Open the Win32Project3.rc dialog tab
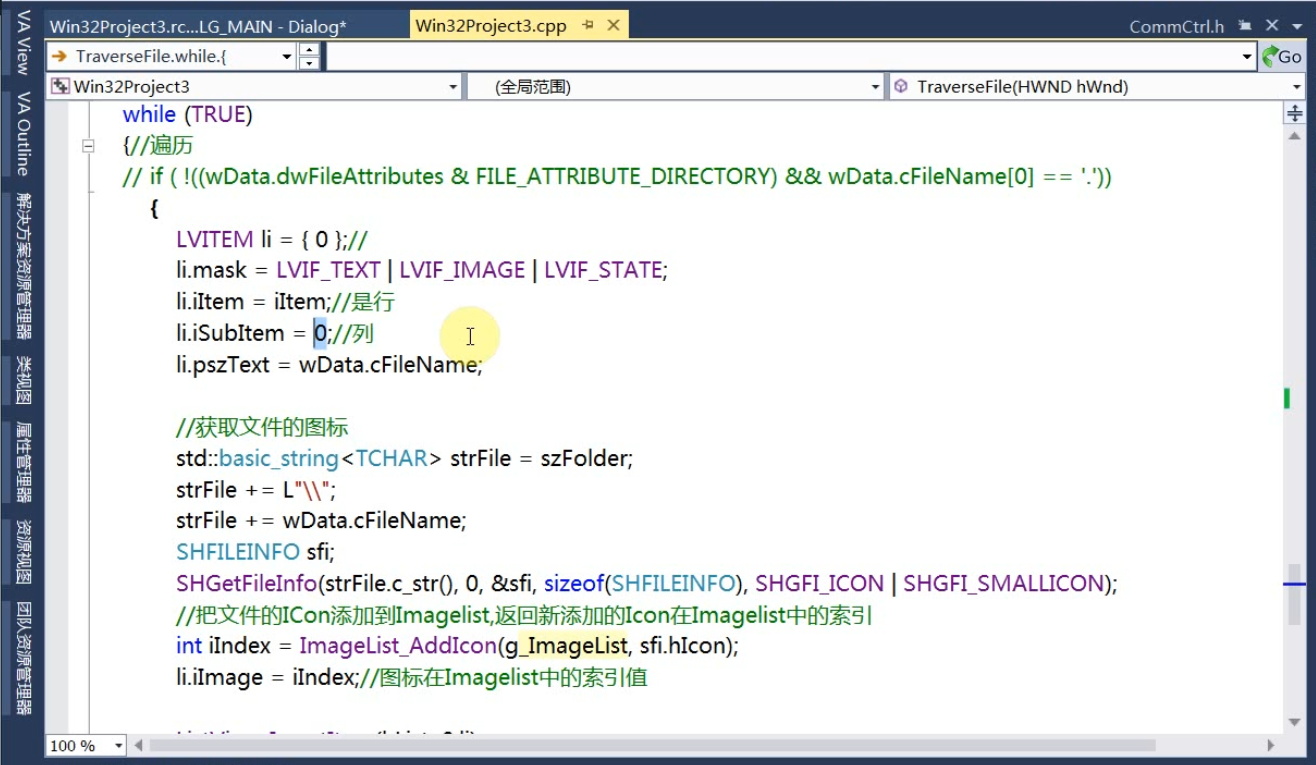The width and height of the screenshot is (1316, 765). pyautogui.click(x=198, y=26)
